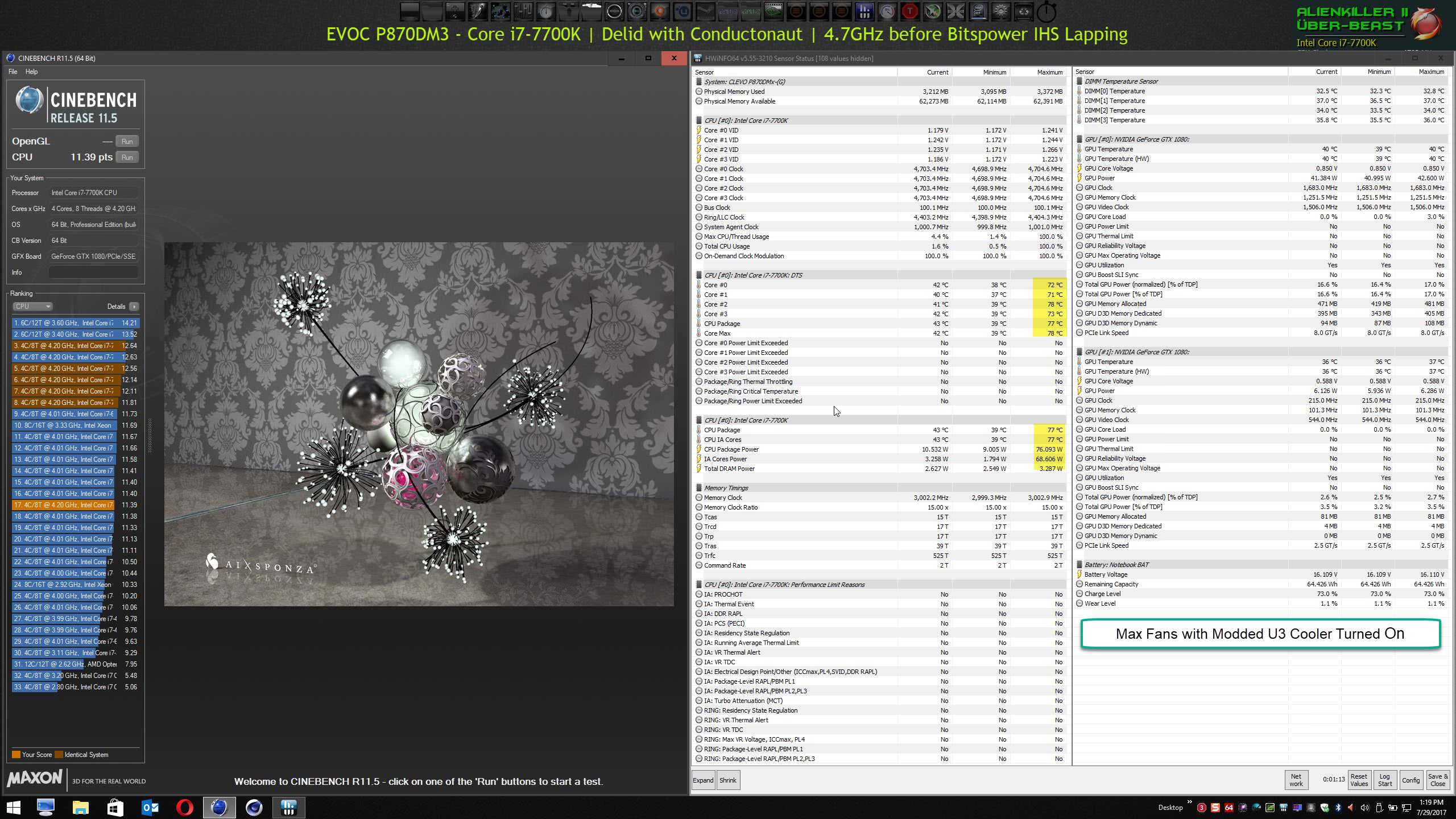This screenshot has height=819, width=1456.
Task: Click Reset Values in HWiNFO
Action: click(1359, 780)
